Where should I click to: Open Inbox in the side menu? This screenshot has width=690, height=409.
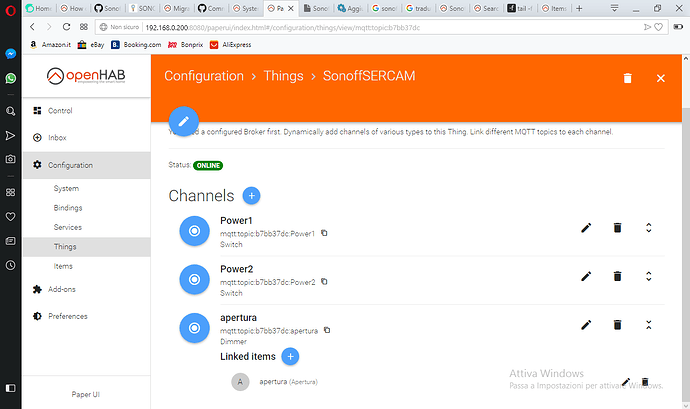86,137
